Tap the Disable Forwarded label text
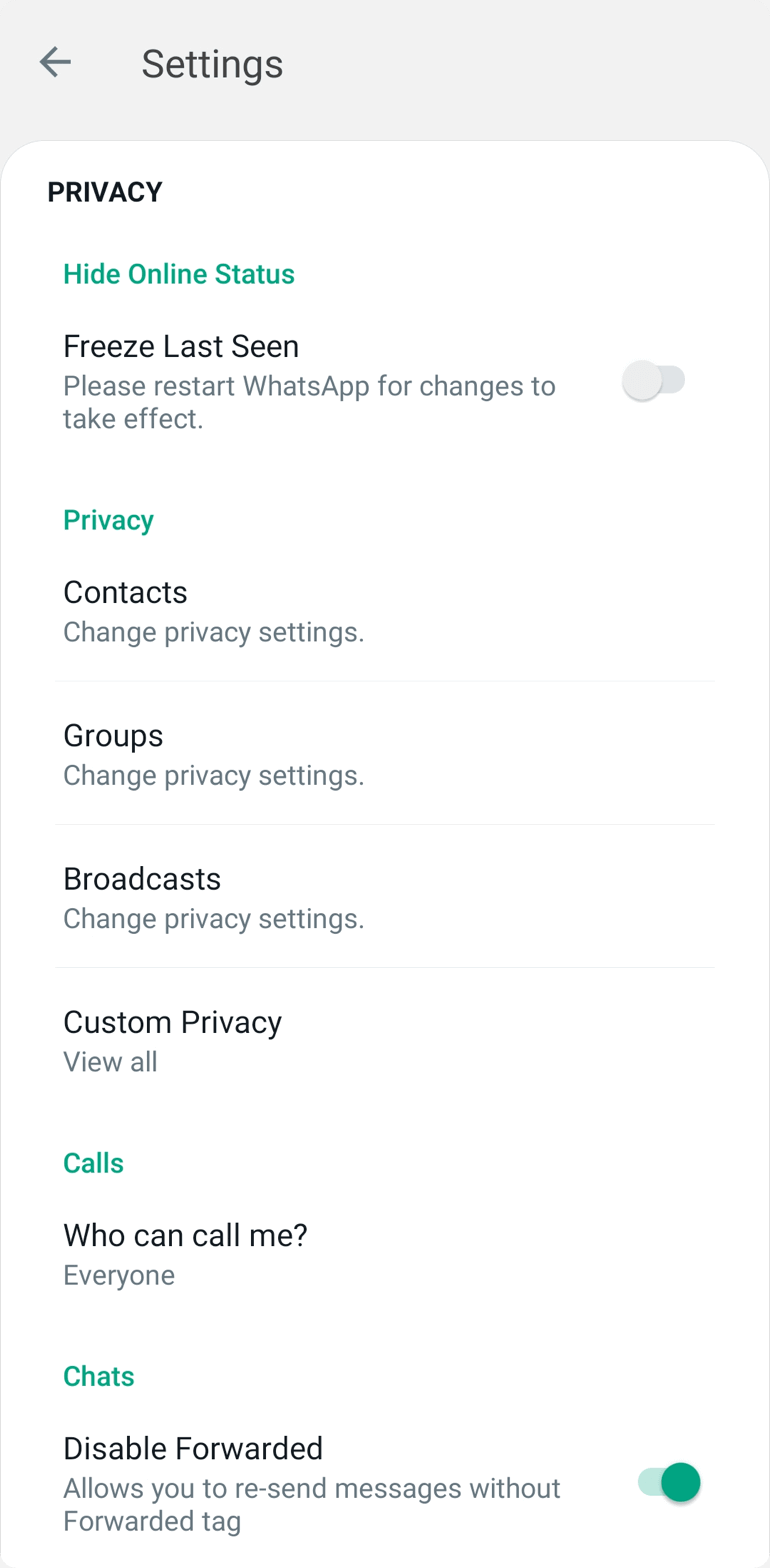Viewport: 770px width, 1568px height. coord(193,1448)
